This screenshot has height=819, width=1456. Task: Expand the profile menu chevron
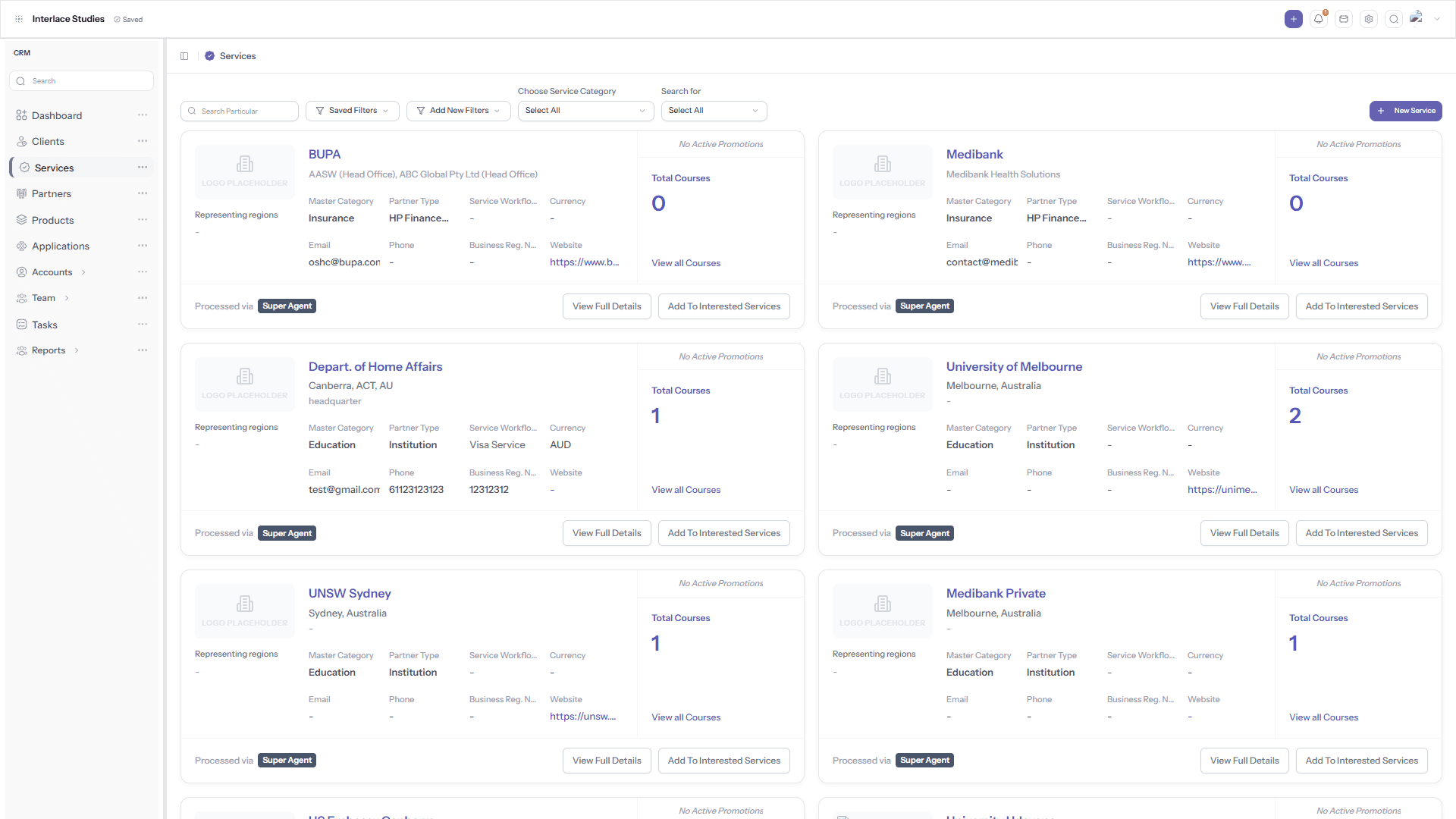point(1437,19)
